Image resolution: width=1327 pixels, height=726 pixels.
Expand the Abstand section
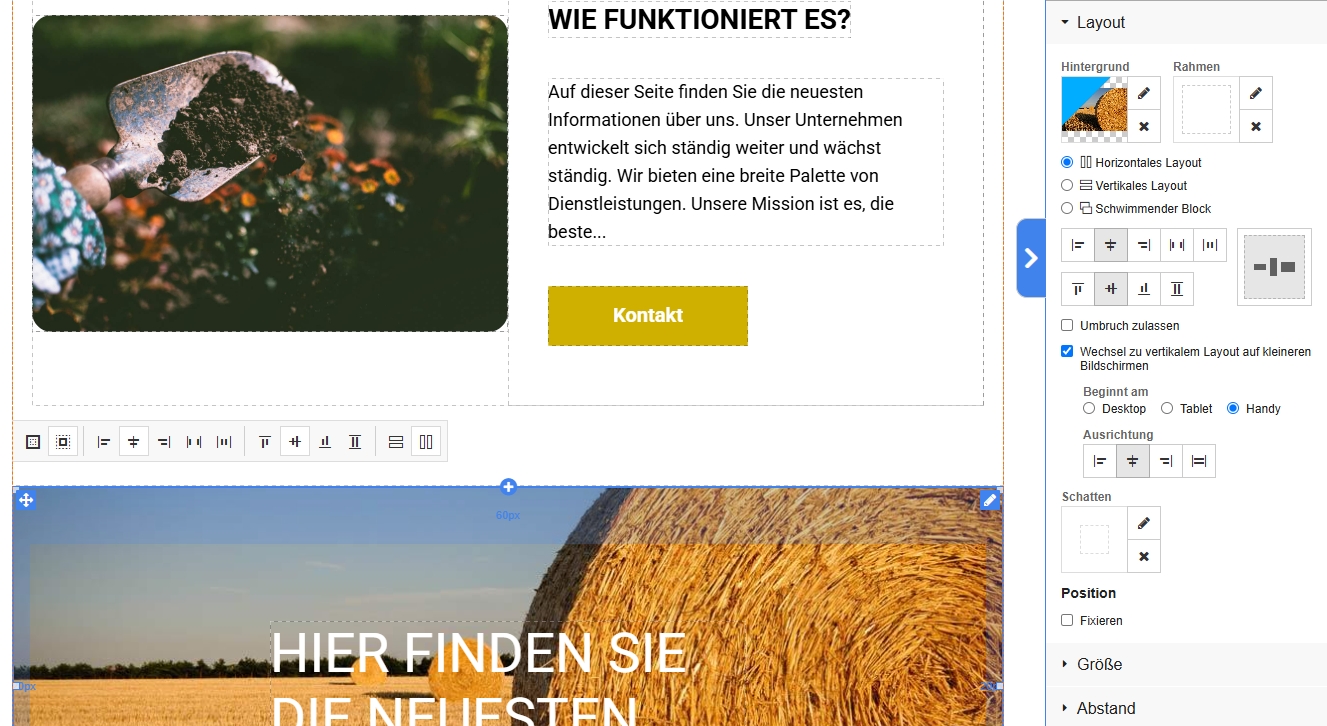click(x=1186, y=708)
